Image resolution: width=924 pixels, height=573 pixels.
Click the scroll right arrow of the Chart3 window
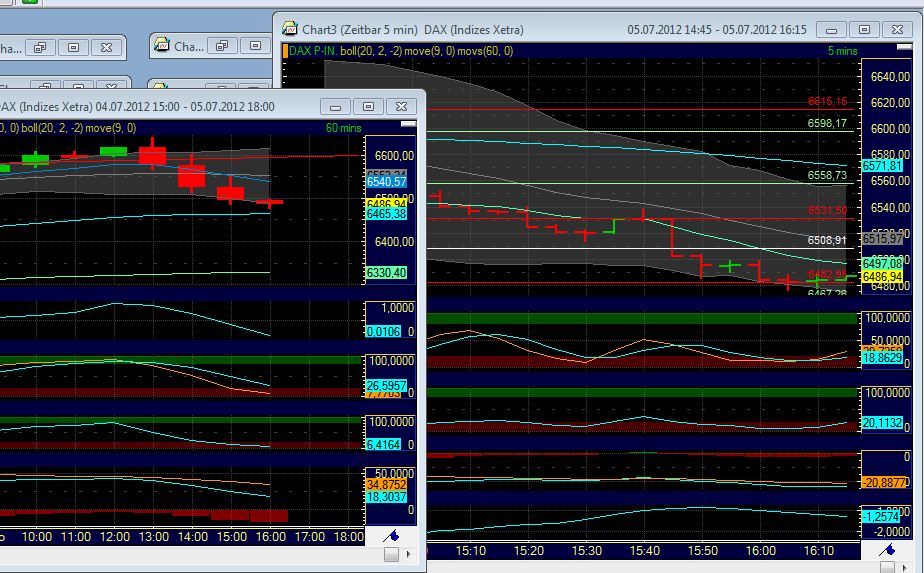coord(905,567)
